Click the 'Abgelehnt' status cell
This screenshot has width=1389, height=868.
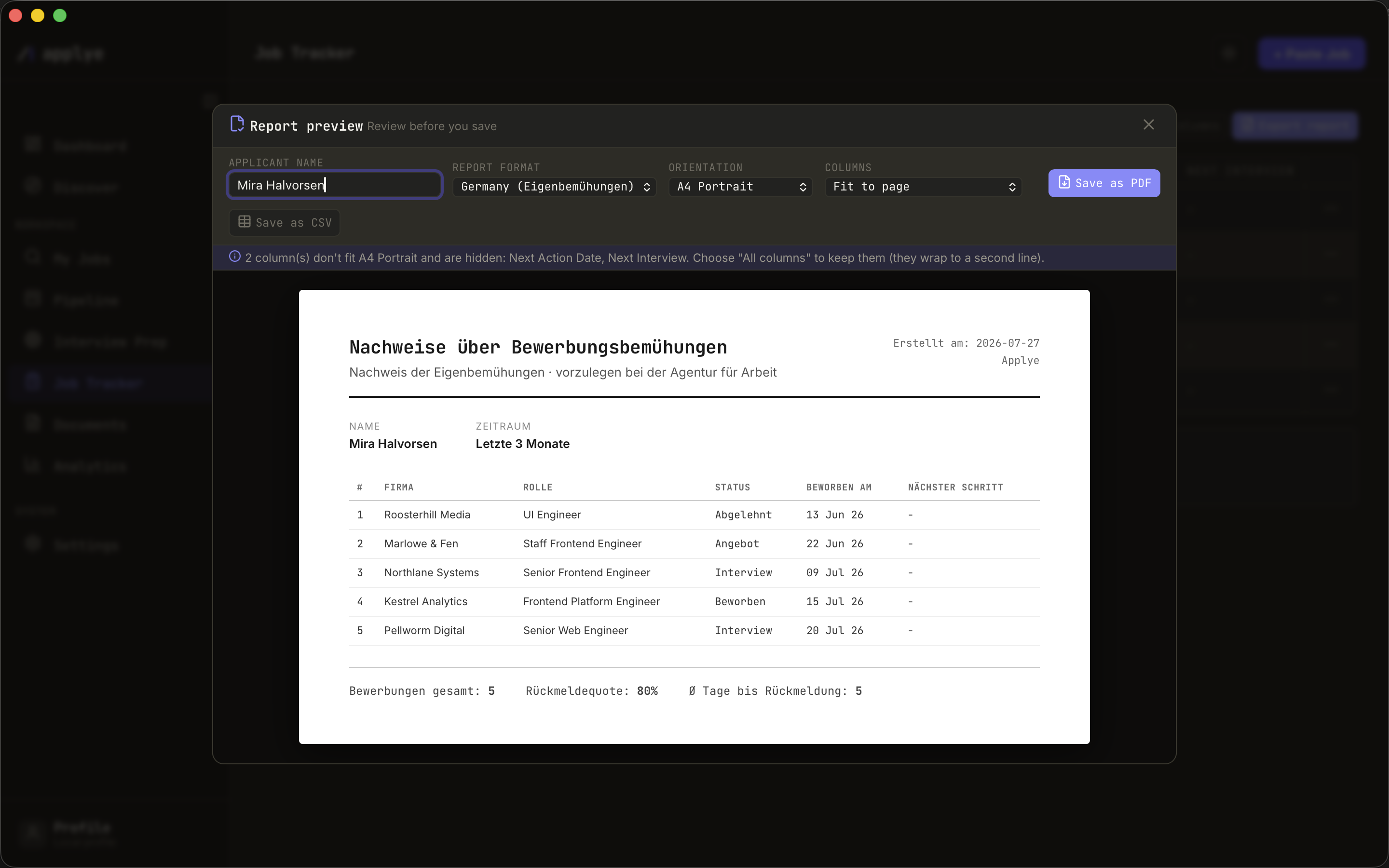click(x=743, y=515)
